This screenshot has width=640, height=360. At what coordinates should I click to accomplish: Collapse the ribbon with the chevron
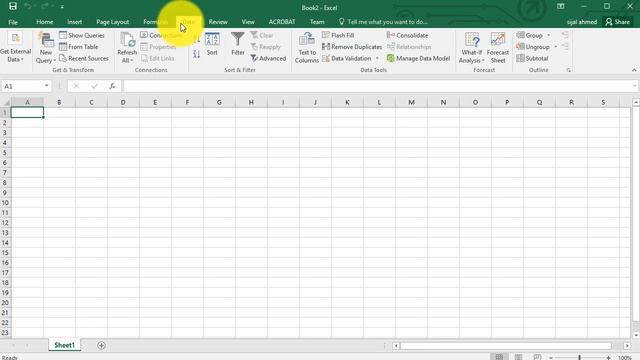pyautogui.click(x=634, y=70)
